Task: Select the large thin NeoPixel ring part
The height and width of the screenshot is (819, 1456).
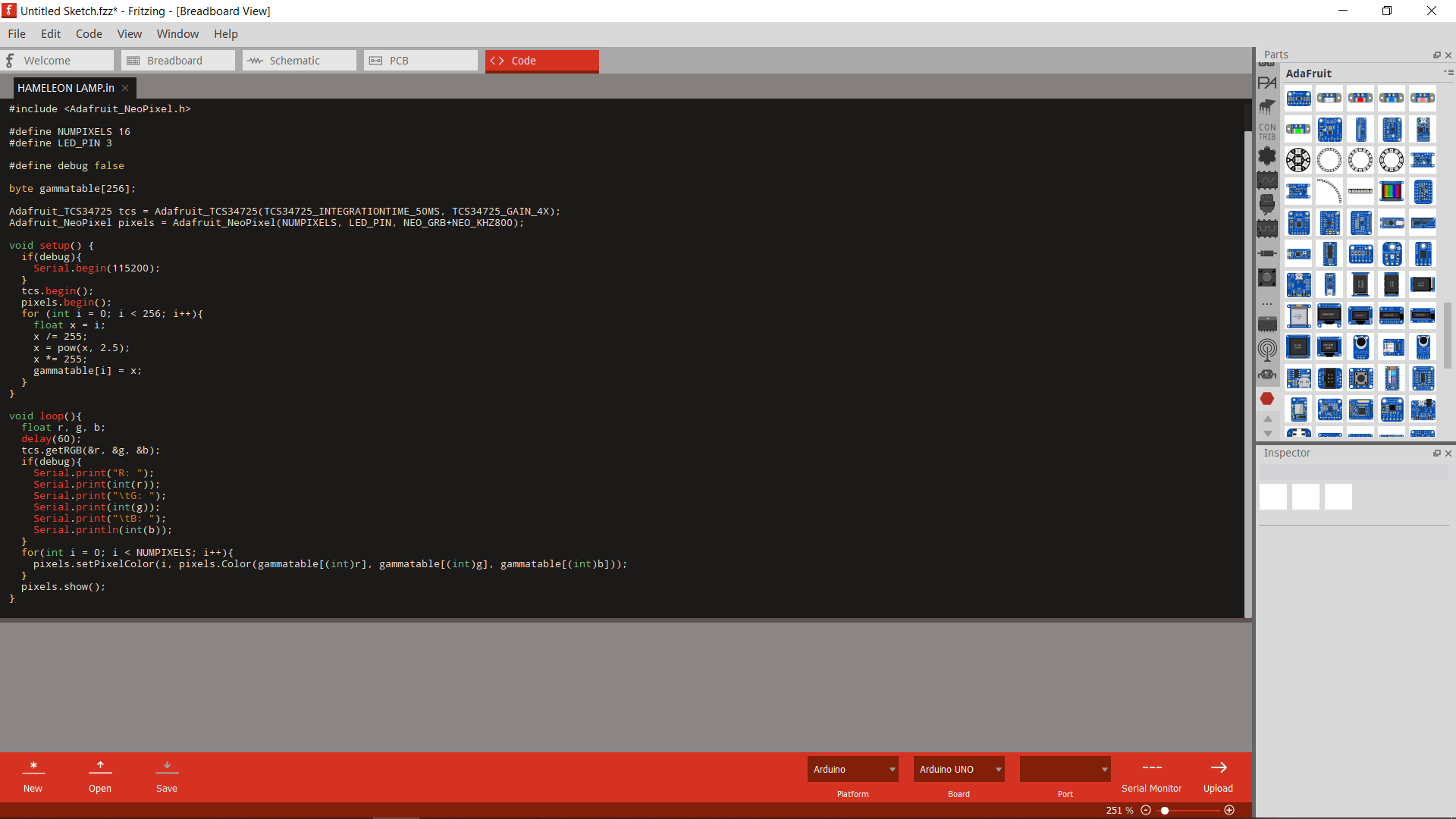Action: [x=1329, y=160]
